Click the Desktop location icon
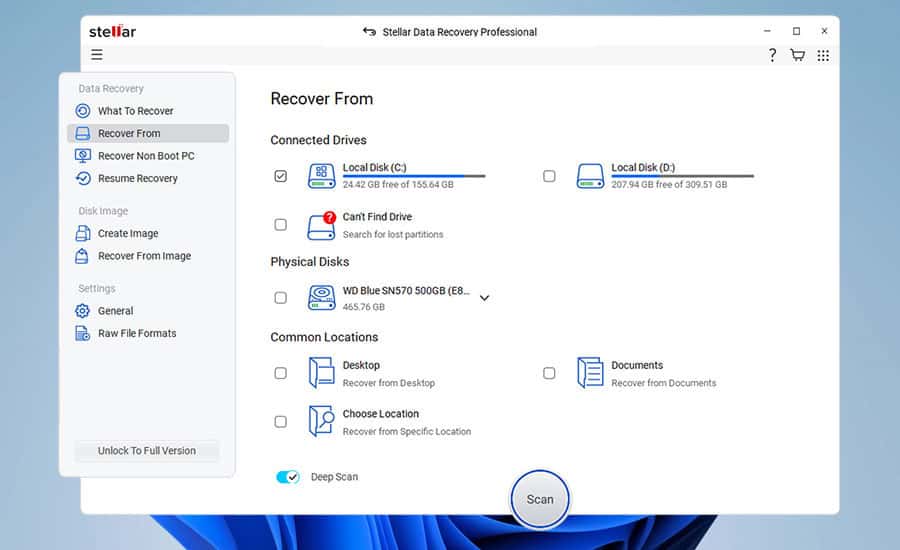900x550 pixels. coord(321,373)
